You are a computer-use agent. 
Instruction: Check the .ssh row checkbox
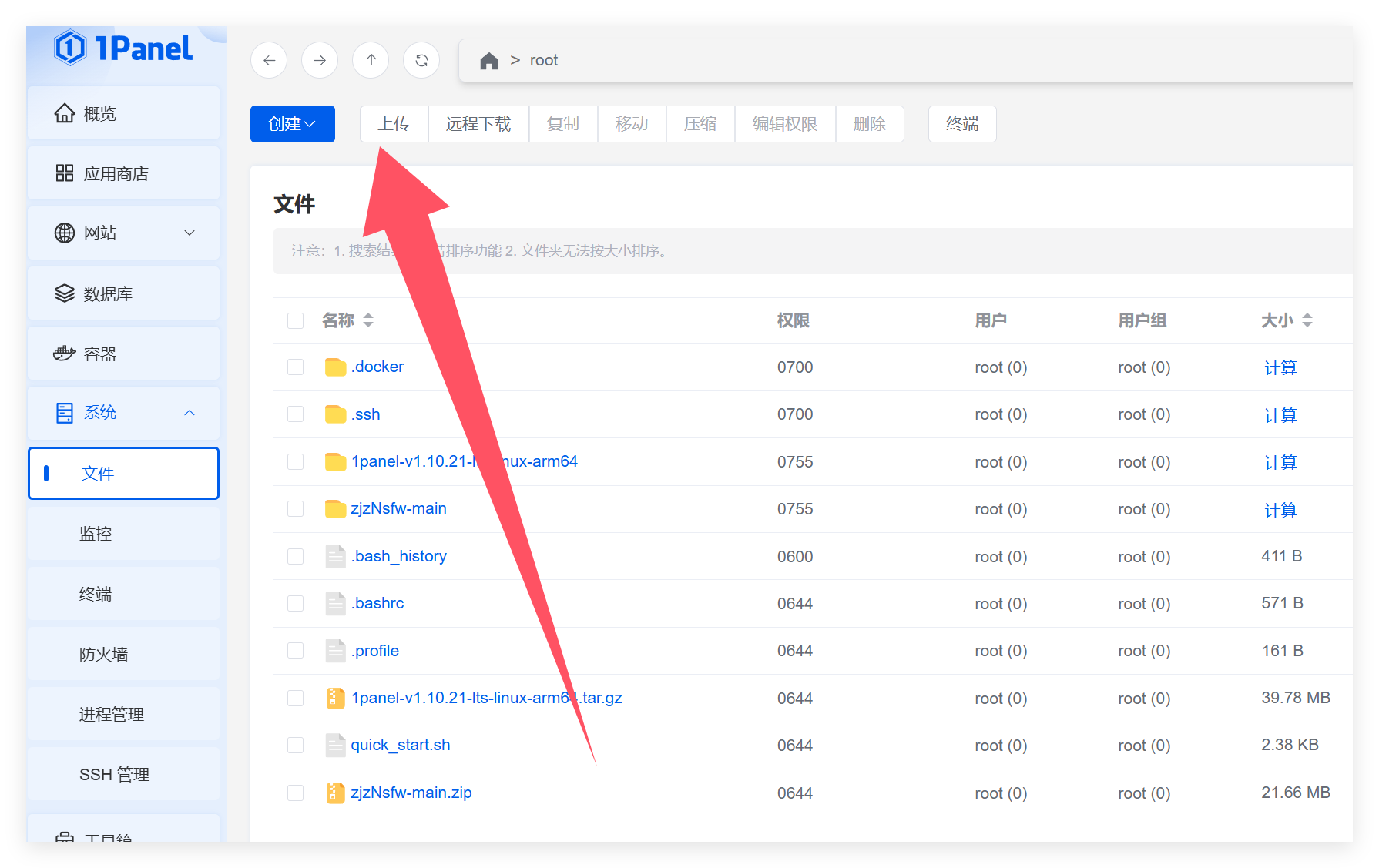(x=295, y=414)
